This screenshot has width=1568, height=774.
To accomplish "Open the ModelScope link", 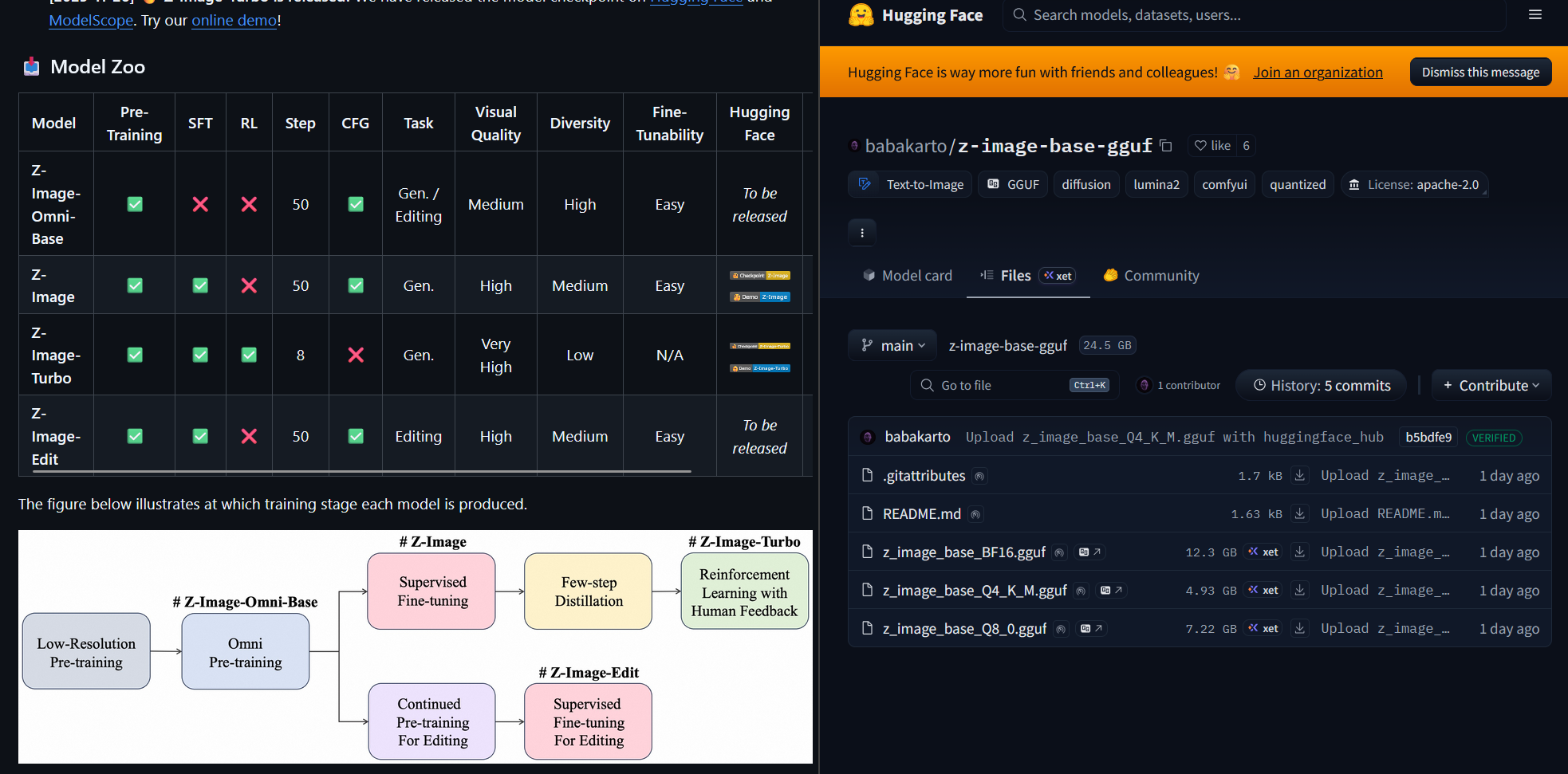I will point(91,20).
